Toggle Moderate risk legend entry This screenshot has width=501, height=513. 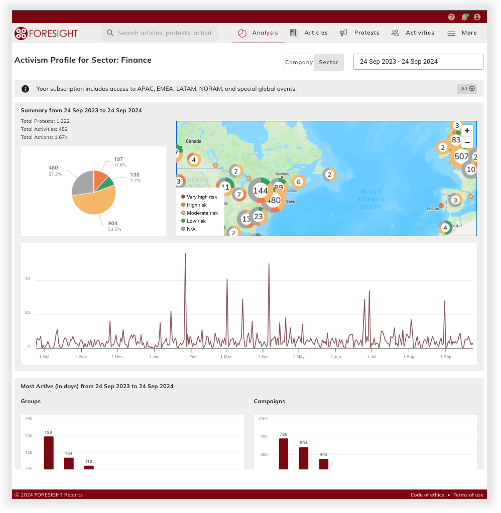pos(199,213)
